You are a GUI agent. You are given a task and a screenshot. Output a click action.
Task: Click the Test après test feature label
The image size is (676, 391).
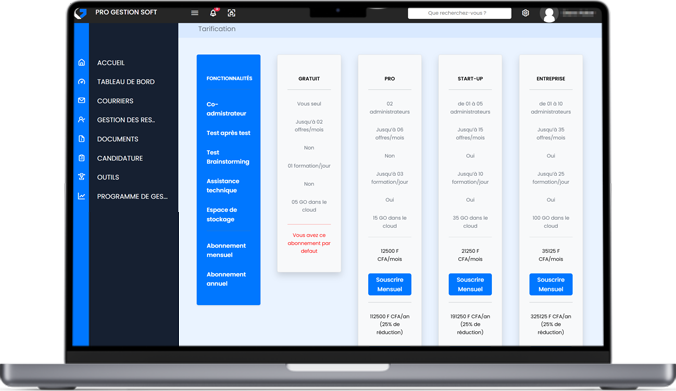click(228, 133)
